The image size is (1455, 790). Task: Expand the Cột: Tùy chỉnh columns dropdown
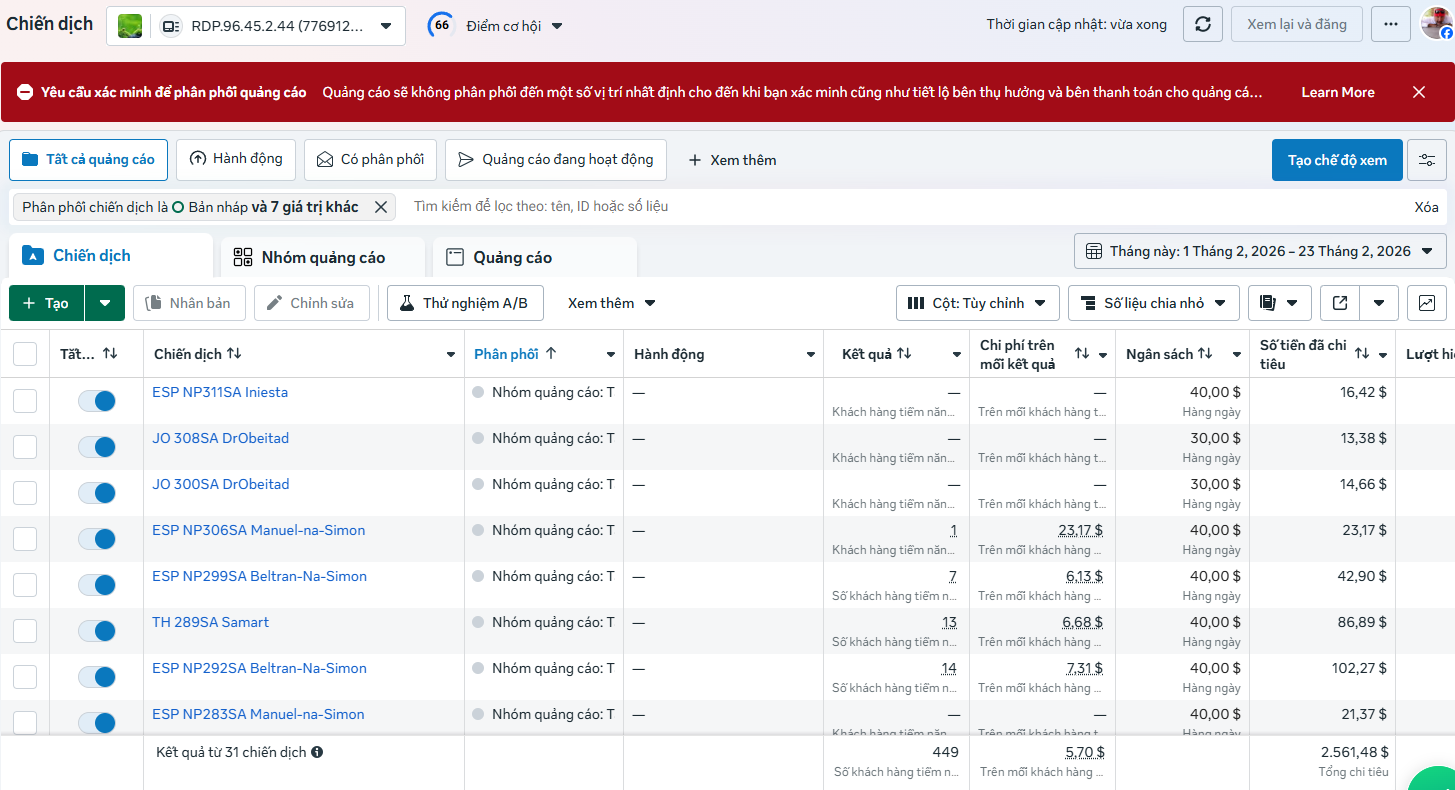977,303
